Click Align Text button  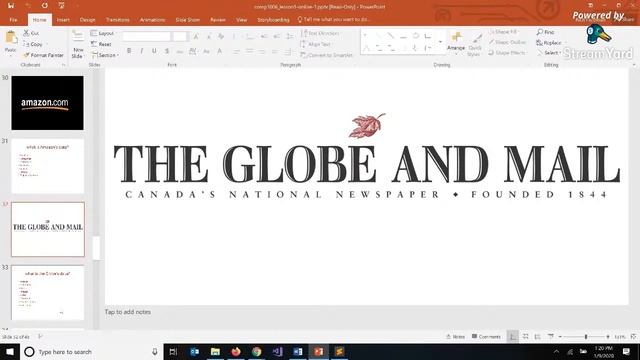315,44
